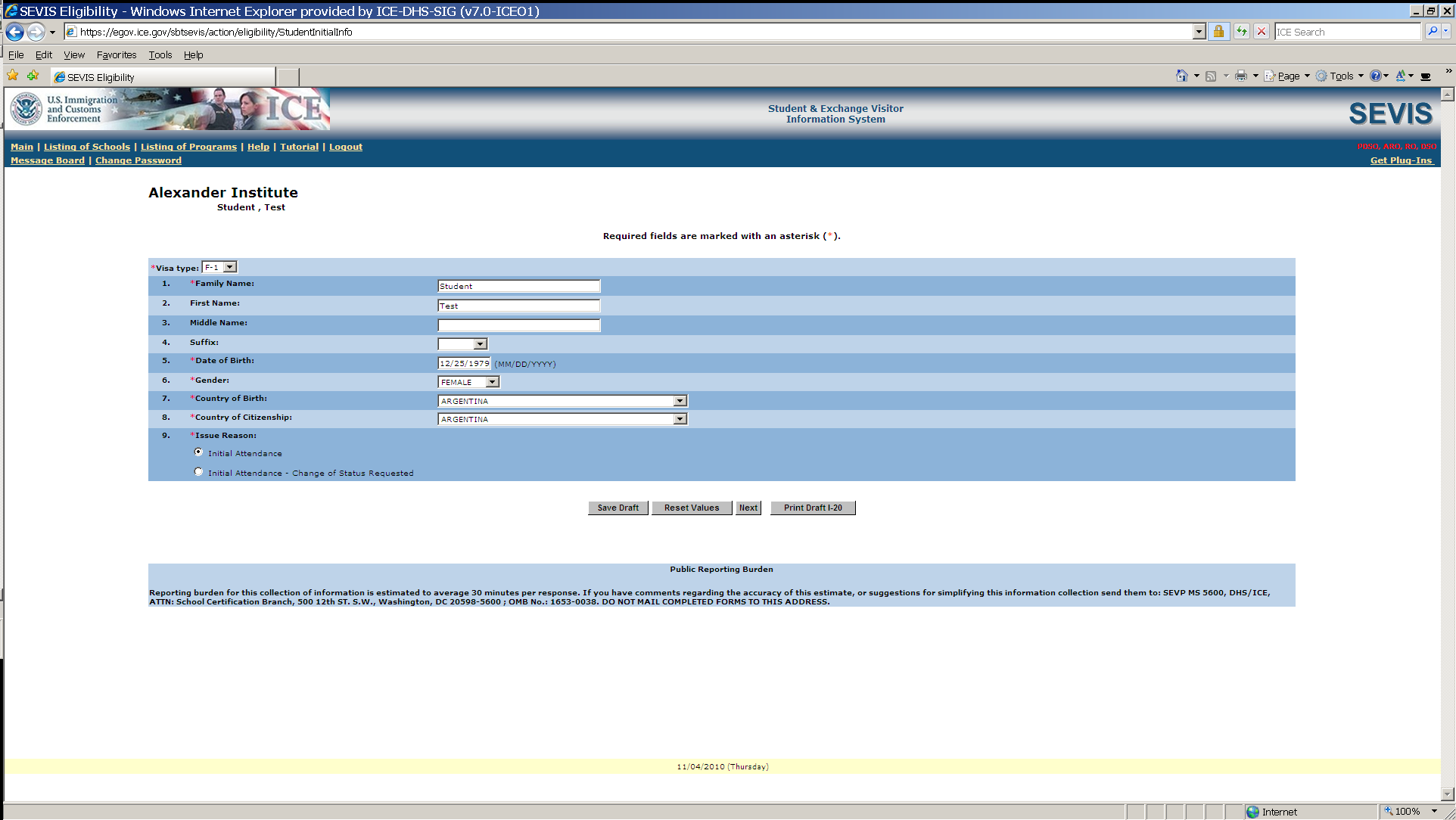Open the Favorites menu
This screenshot has height=820, width=1456.
pyautogui.click(x=117, y=55)
